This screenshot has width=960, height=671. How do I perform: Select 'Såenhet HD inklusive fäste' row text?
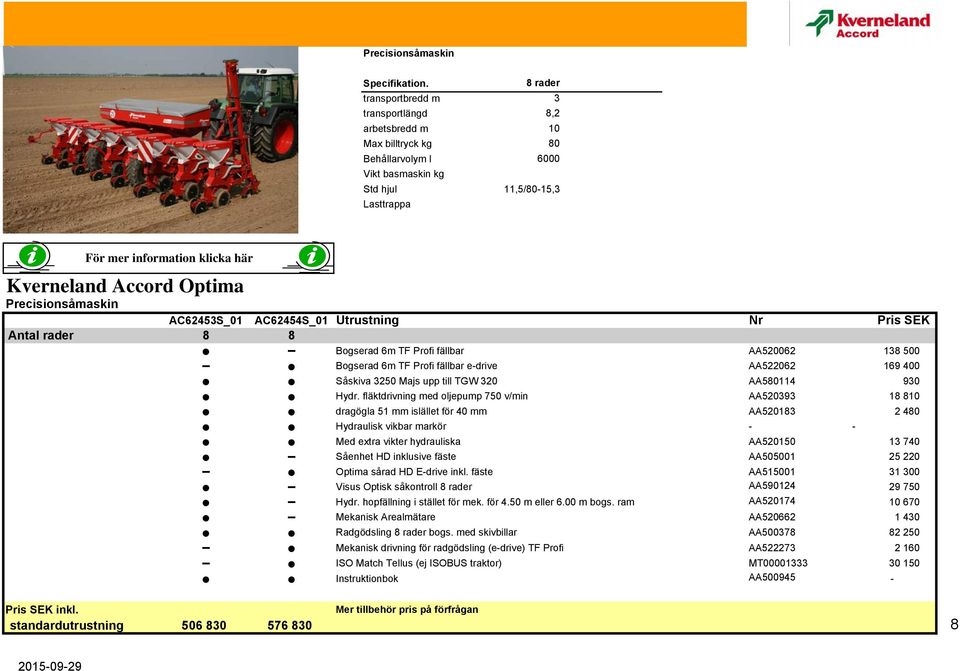(x=396, y=456)
